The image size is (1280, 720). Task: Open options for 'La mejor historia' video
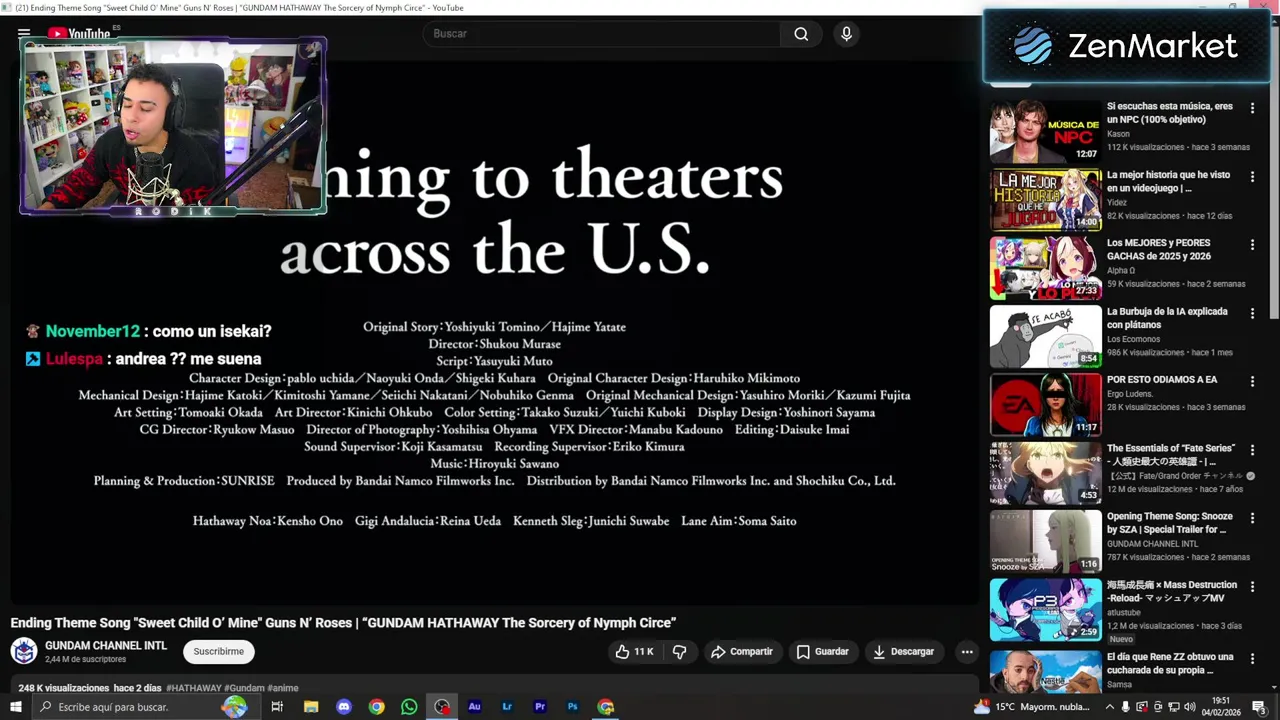tap(1252, 176)
